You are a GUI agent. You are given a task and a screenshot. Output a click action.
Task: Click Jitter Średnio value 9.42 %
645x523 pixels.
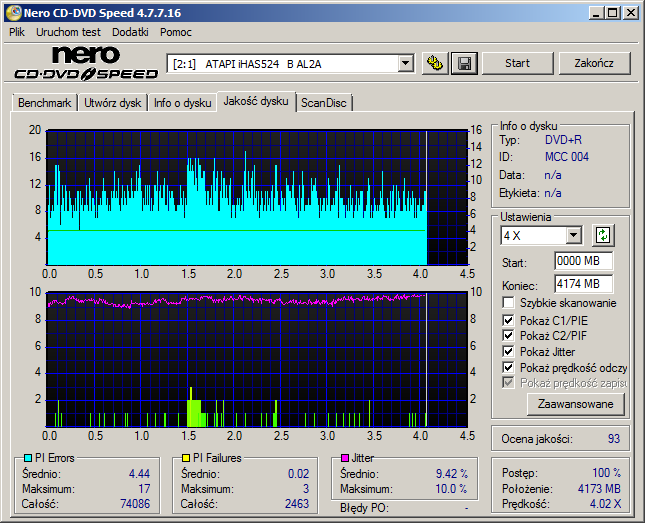(x=452, y=474)
